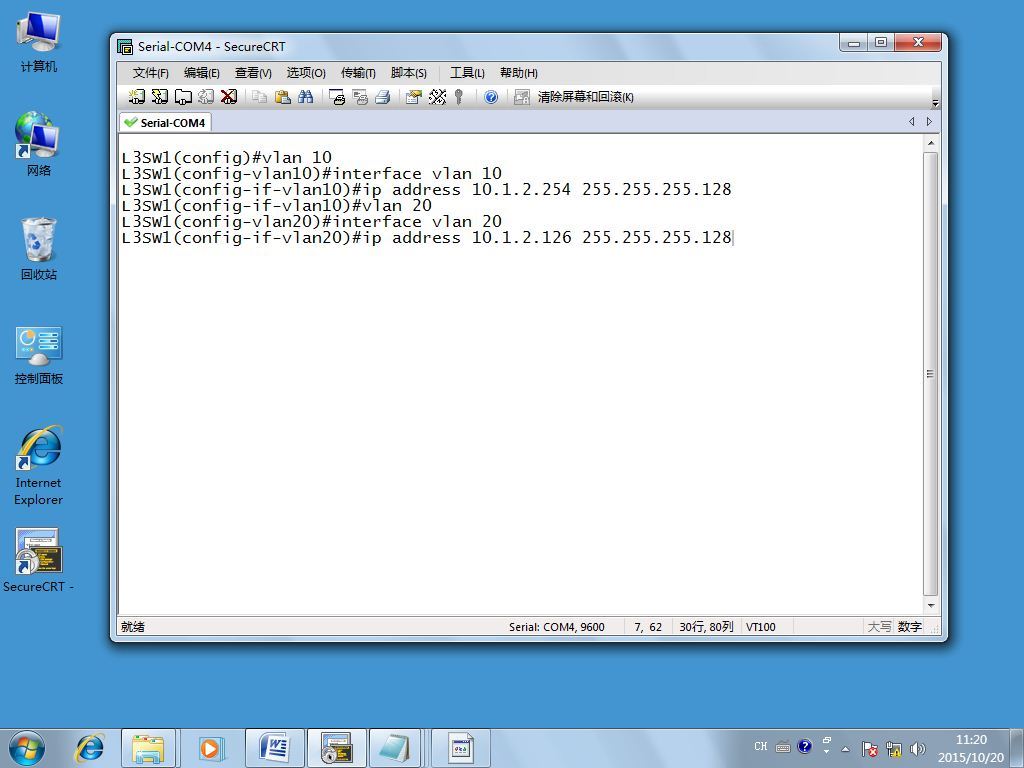Click the 'ip address 10.1.2.126' command line

click(426, 238)
